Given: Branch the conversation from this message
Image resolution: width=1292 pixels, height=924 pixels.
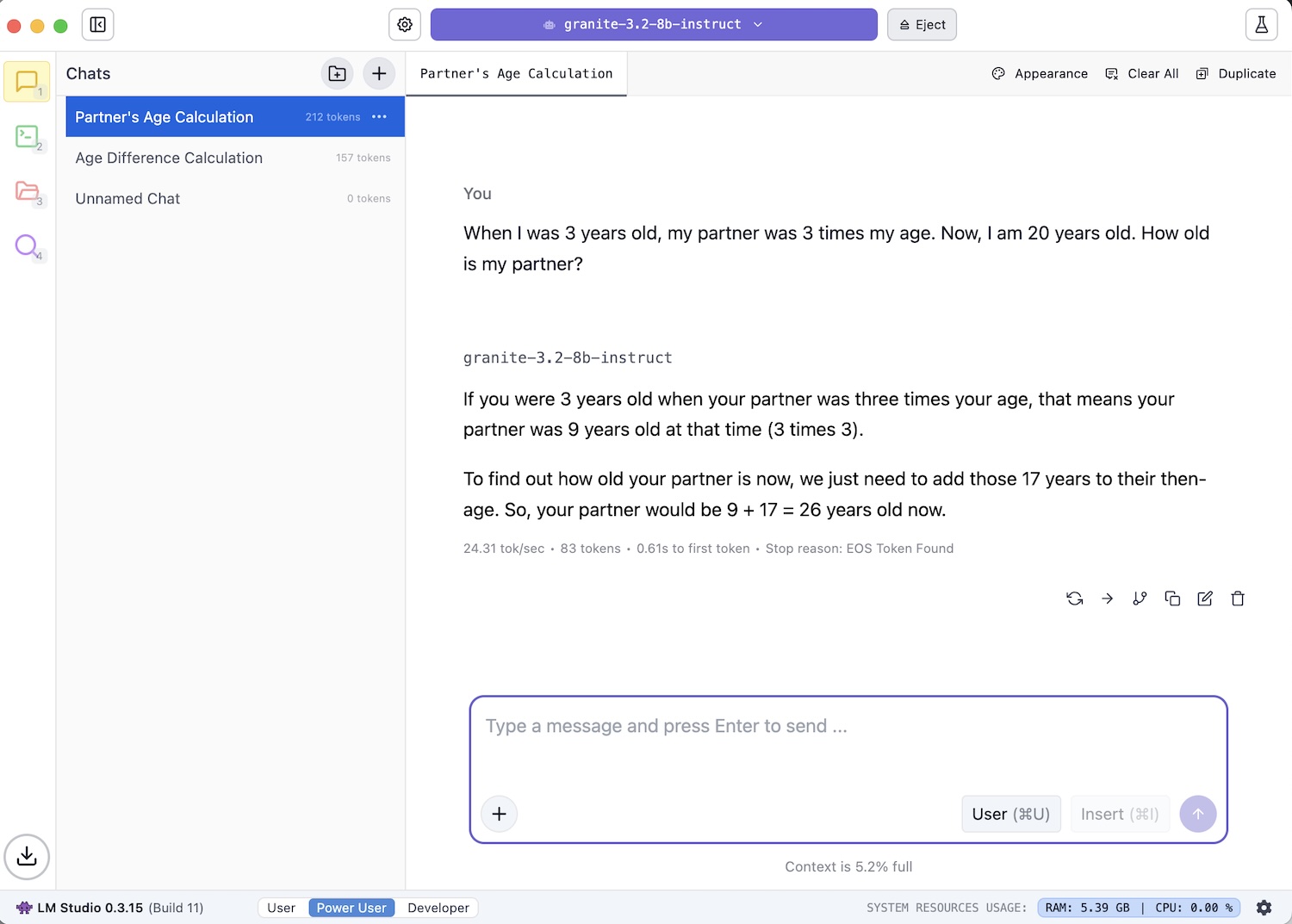Looking at the screenshot, I should (x=1140, y=598).
